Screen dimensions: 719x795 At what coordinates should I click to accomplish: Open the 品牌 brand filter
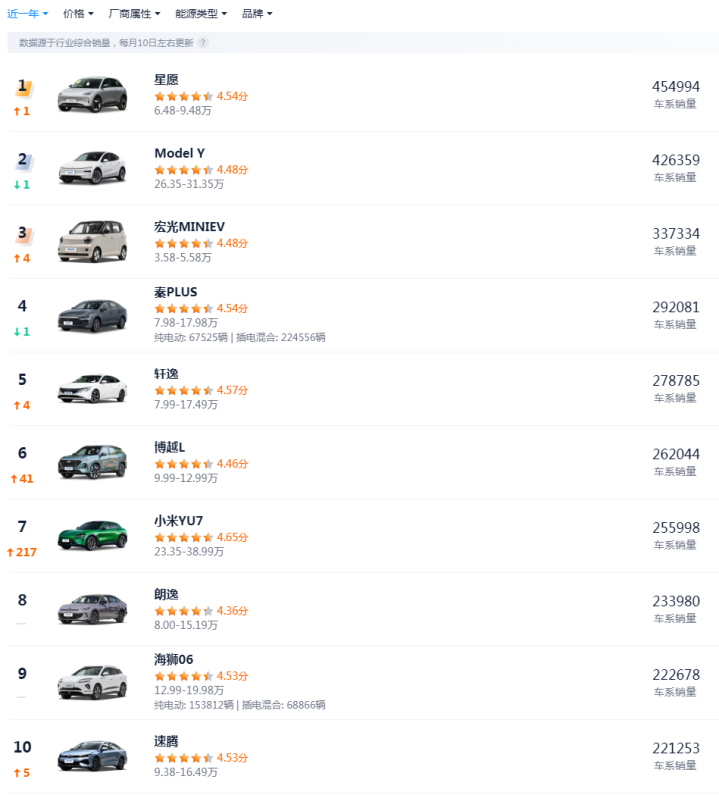[257, 14]
